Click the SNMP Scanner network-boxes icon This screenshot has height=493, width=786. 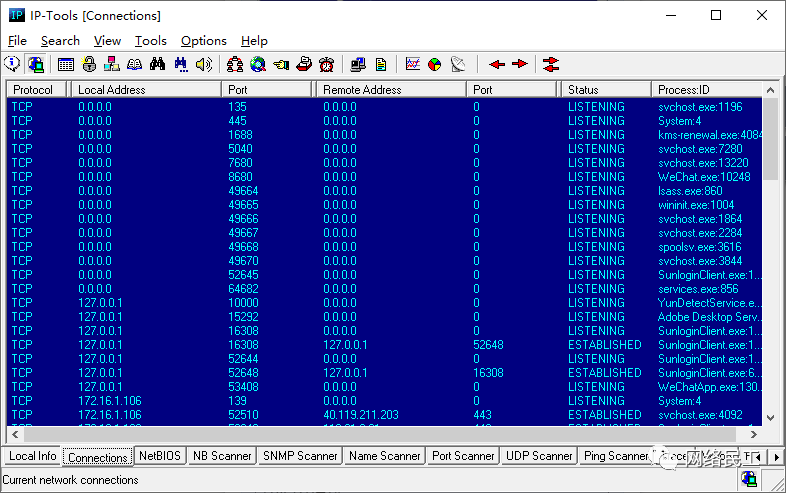tap(111, 64)
